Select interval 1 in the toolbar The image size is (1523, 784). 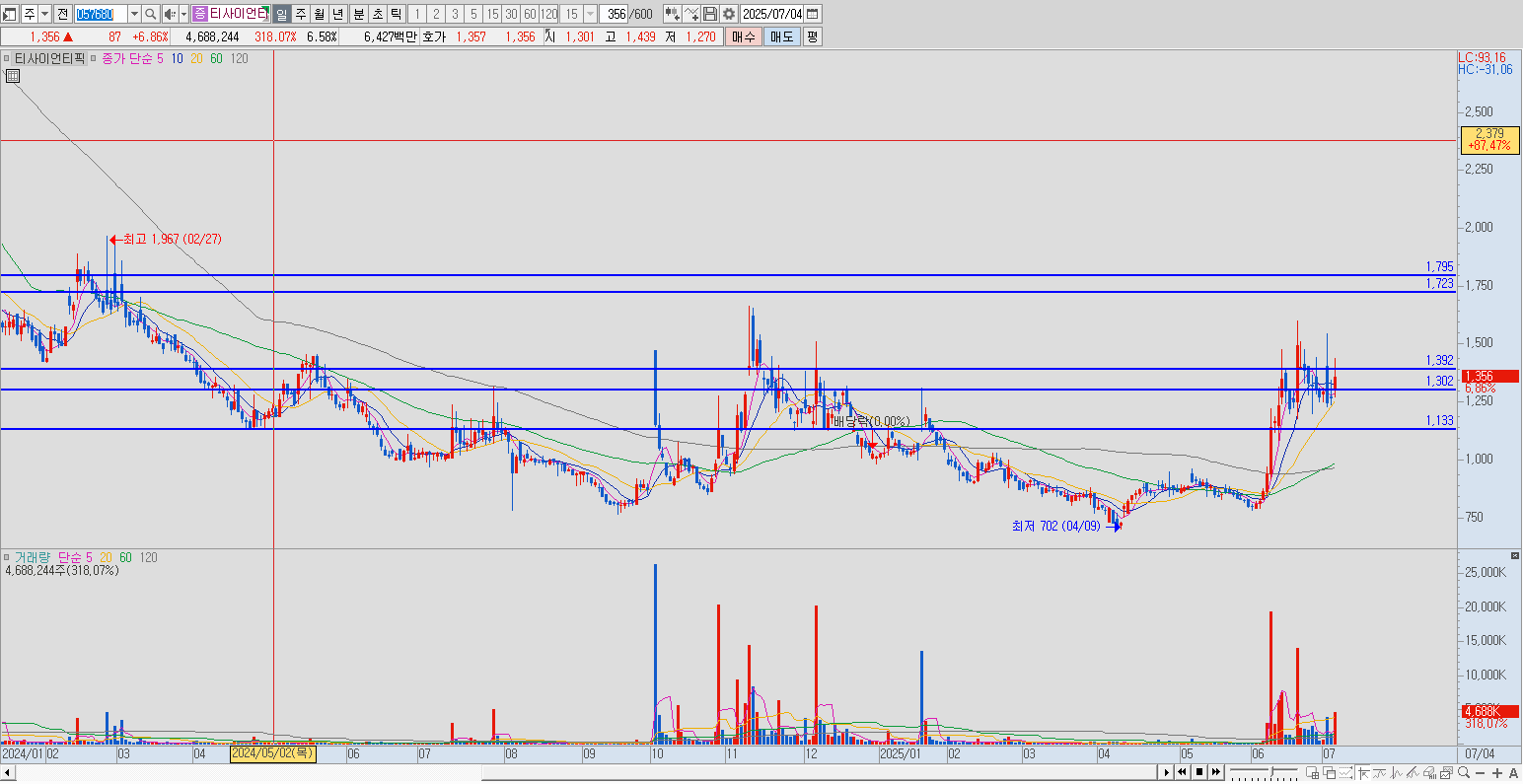tap(417, 14)
